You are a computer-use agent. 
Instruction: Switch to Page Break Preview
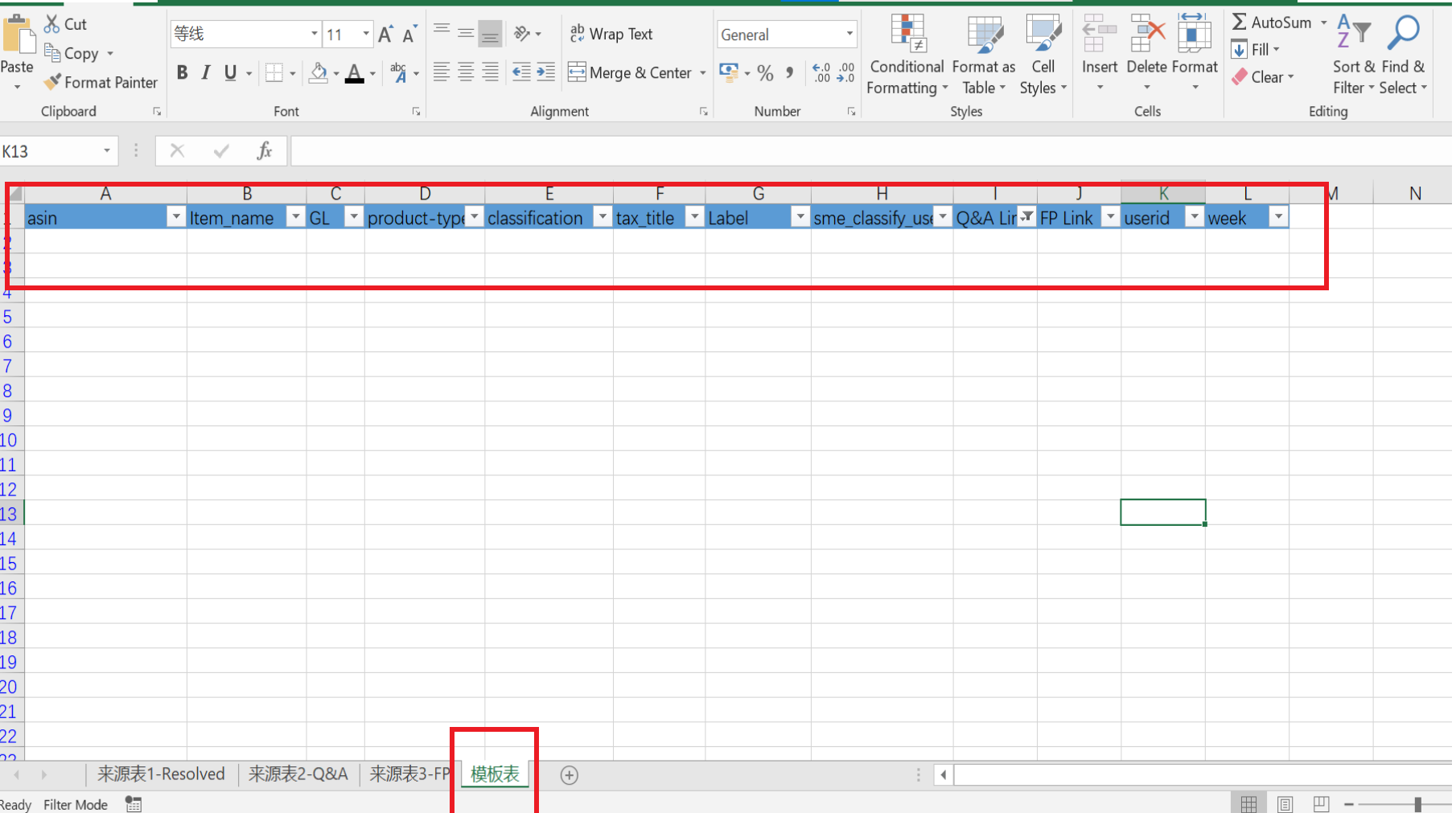pos(1321,804)
